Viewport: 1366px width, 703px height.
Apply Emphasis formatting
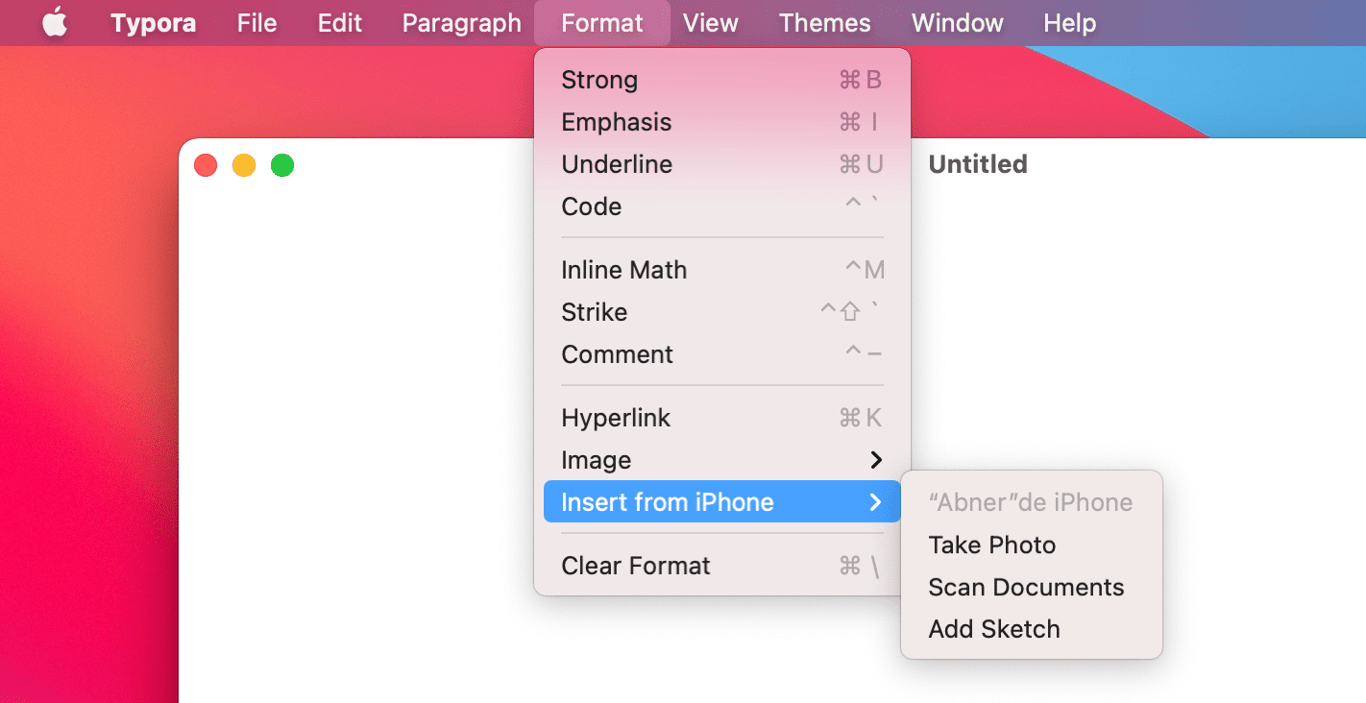(x=616, y=122)
